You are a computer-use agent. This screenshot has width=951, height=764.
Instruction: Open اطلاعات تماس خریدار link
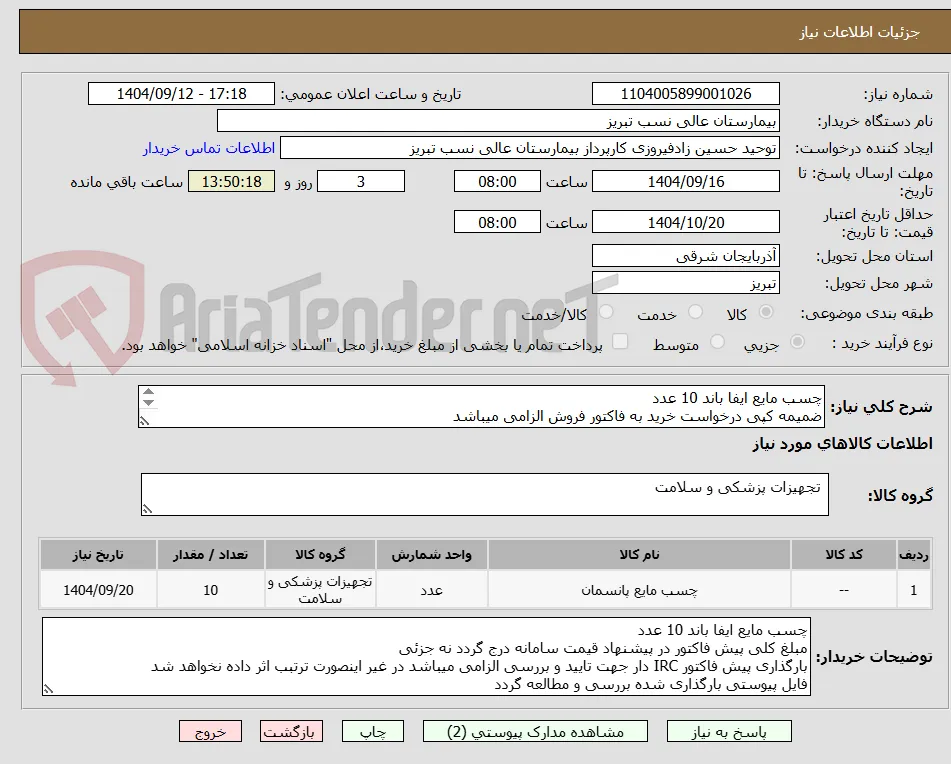click(x=209, y=149)
